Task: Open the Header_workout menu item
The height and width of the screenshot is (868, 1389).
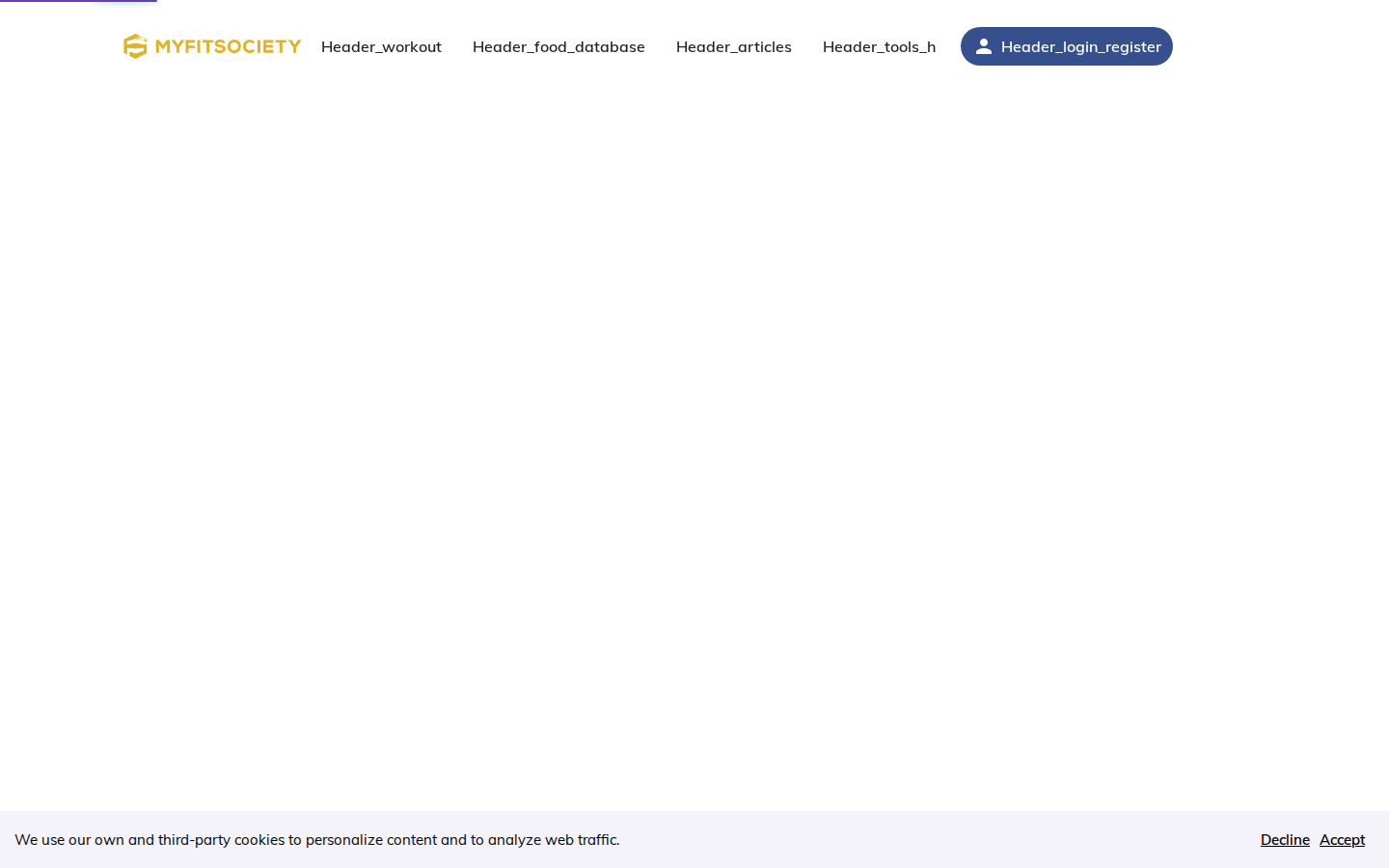Action: pyautogui.click(x=381, y=46)
